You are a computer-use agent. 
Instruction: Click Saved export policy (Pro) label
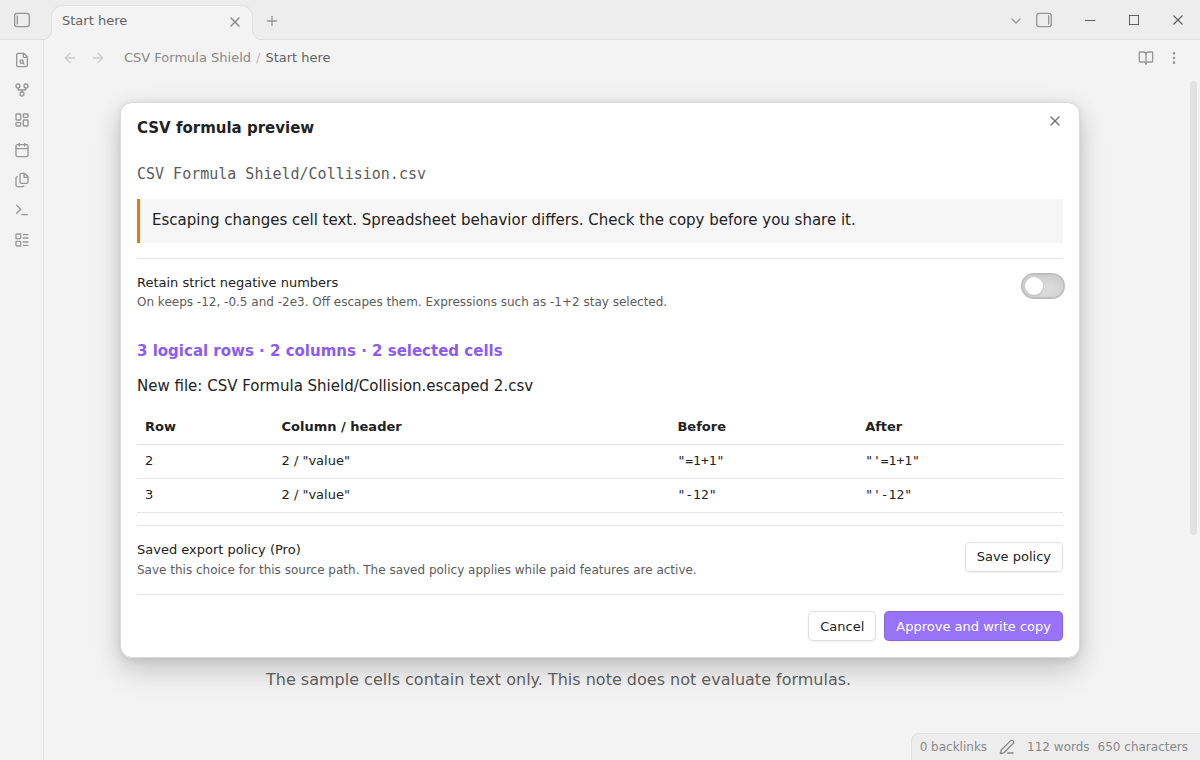coord(219,550)
